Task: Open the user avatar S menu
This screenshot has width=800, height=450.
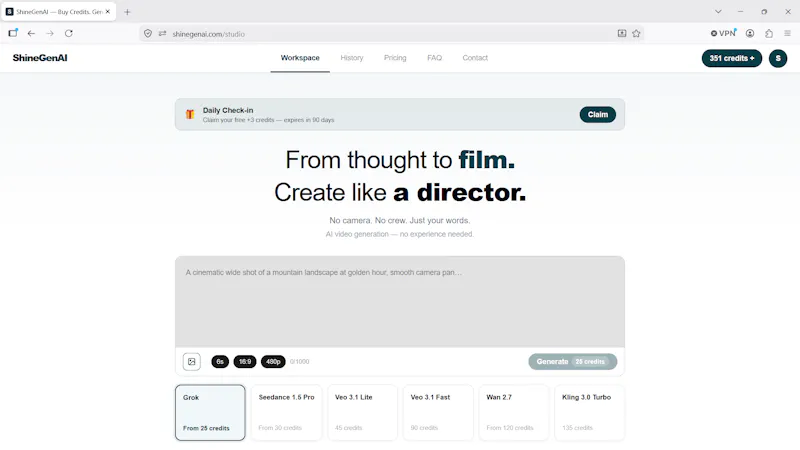Action: point(778,58)
